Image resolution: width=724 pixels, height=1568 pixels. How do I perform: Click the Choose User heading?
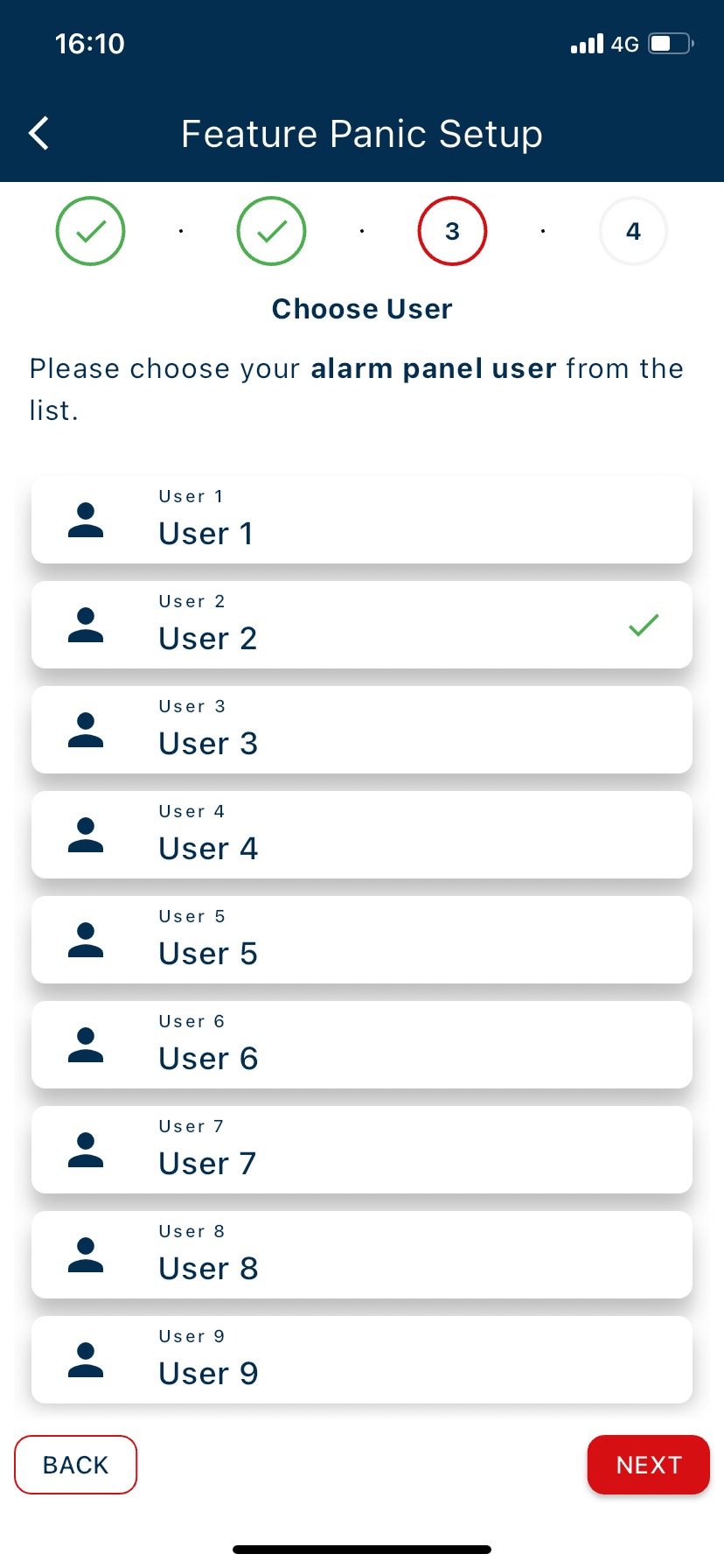point(362,309)
